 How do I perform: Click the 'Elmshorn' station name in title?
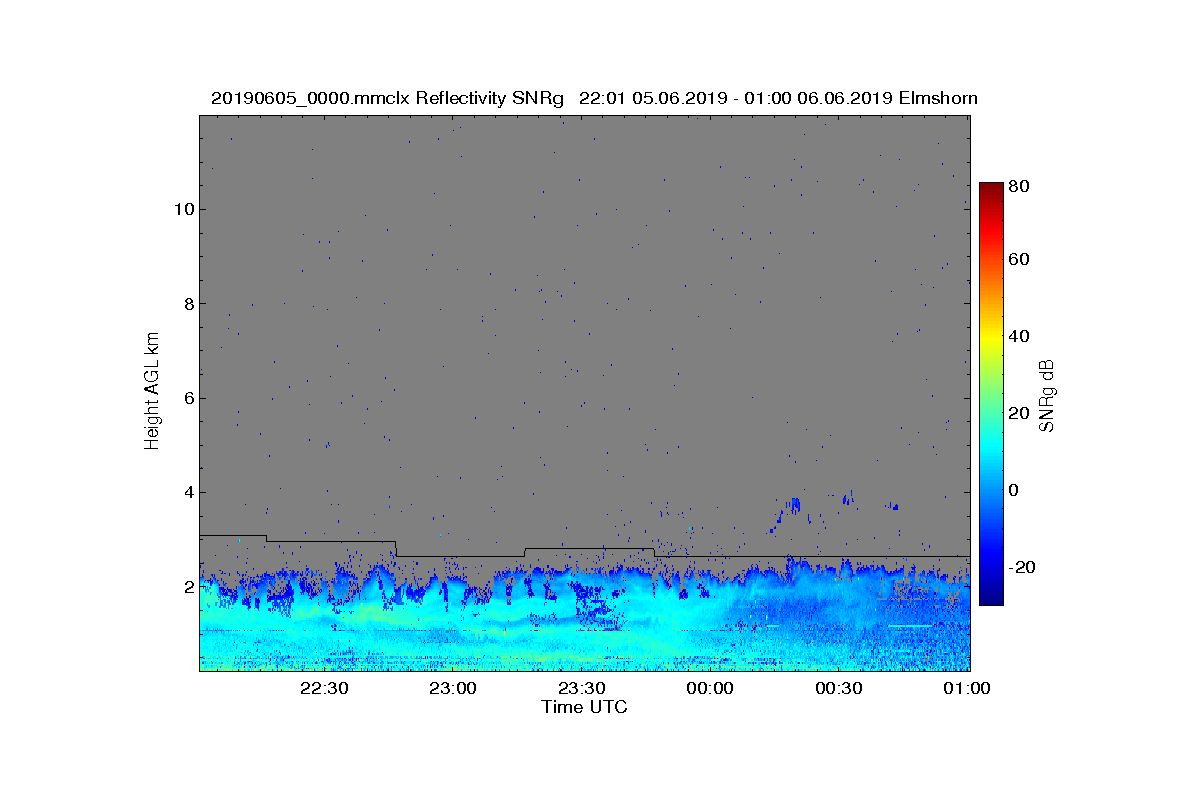coord(938,98)
